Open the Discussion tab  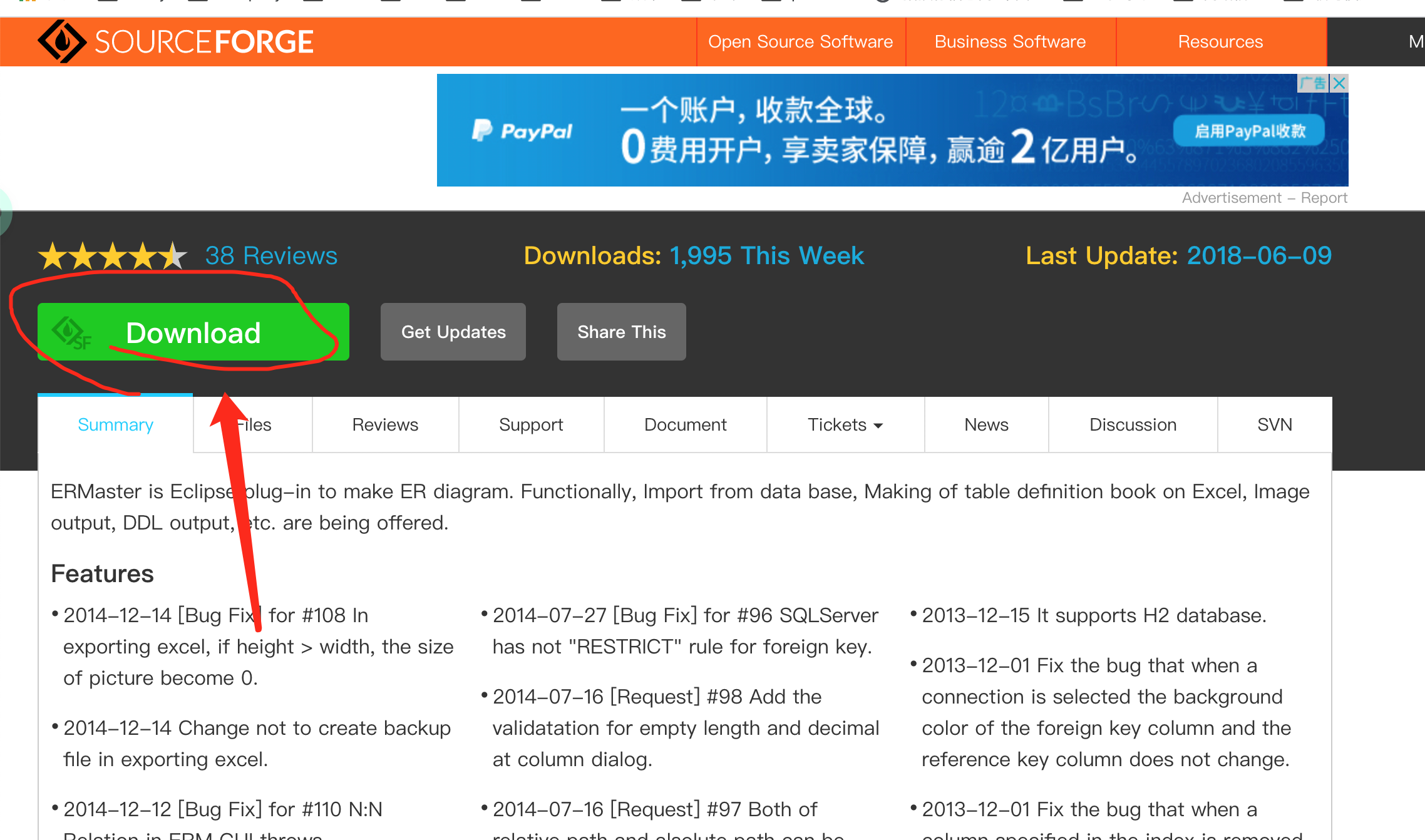(1133, 425)
